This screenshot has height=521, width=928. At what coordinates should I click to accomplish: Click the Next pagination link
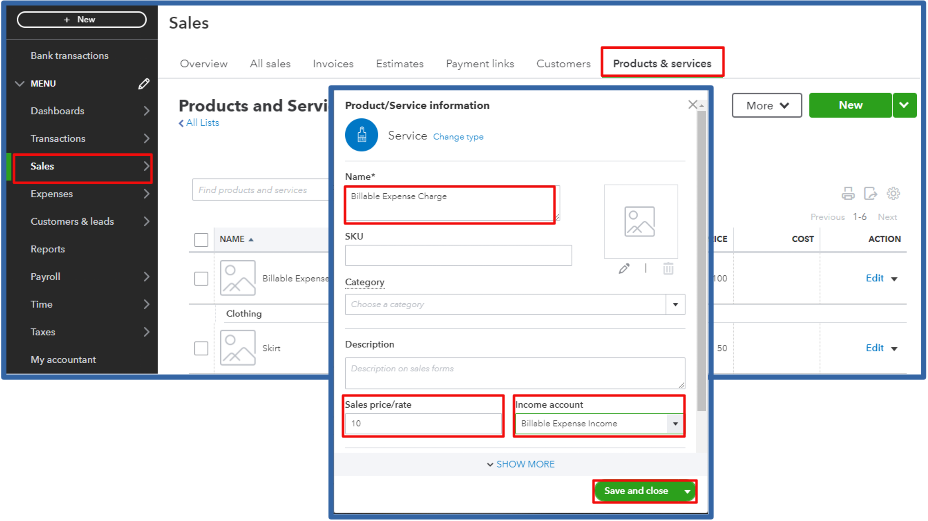click(887, 217)
